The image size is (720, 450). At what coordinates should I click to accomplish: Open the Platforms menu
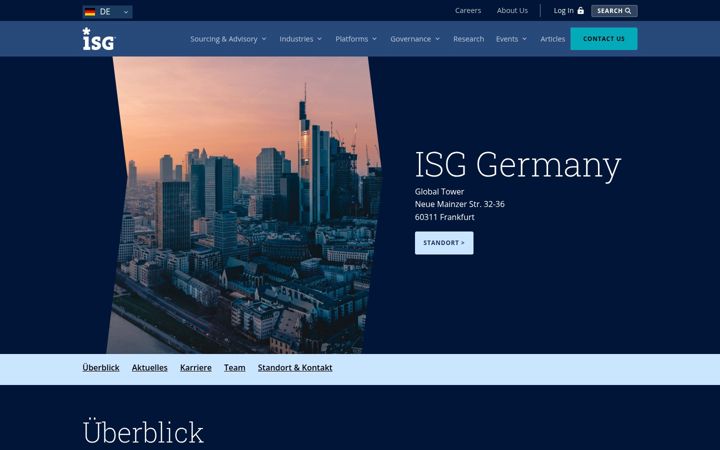tap(351, 39)
